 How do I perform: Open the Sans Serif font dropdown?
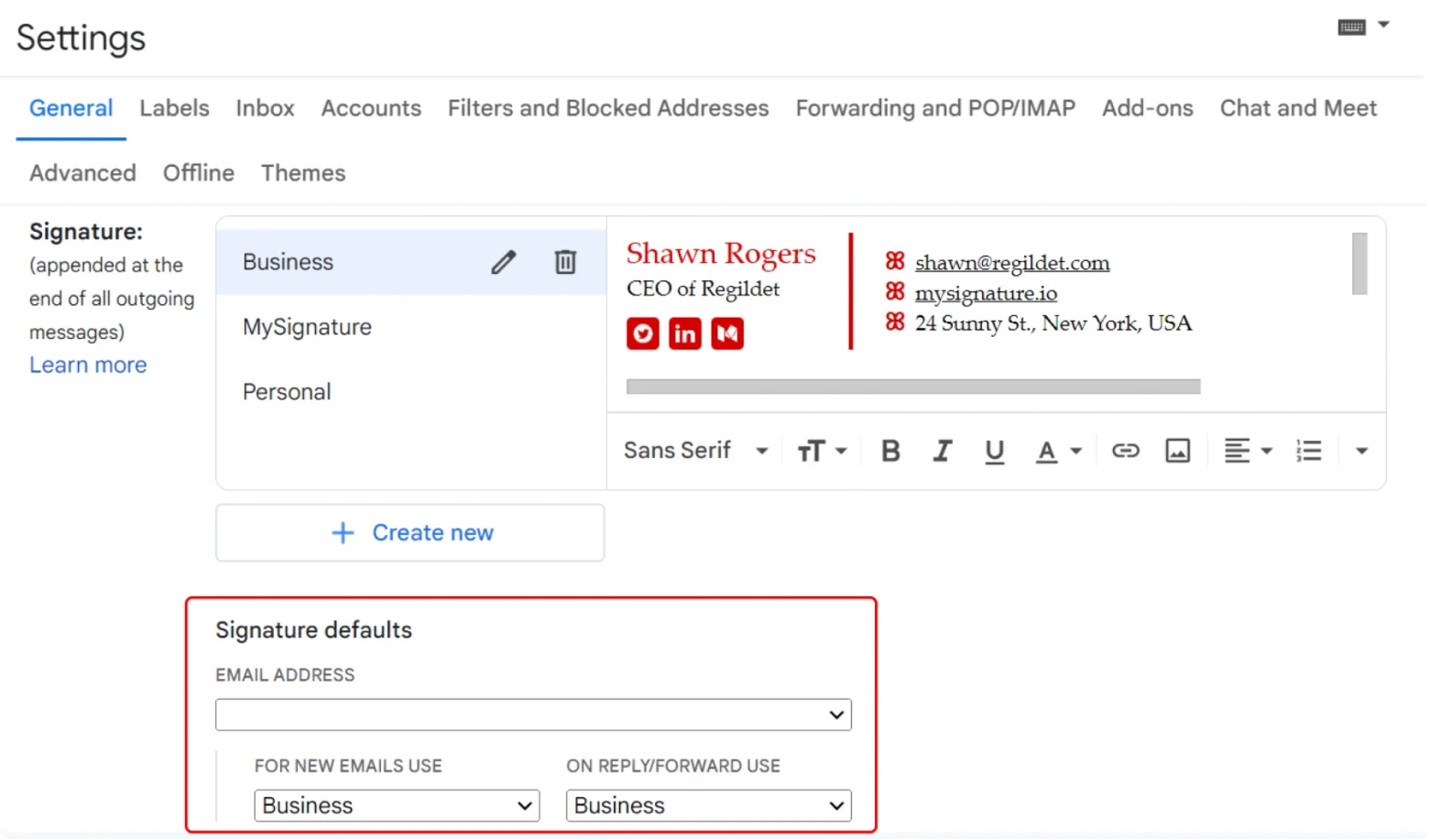(695, 451)
